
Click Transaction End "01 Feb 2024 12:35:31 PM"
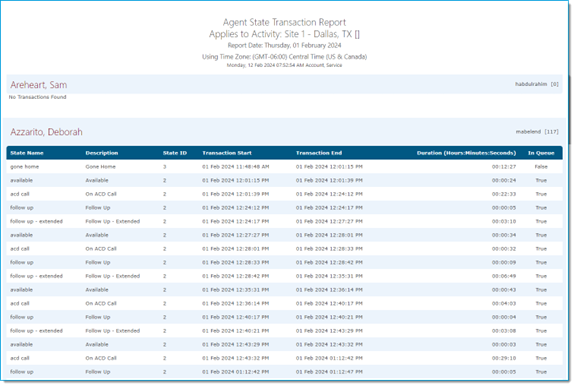coord(329,276)
